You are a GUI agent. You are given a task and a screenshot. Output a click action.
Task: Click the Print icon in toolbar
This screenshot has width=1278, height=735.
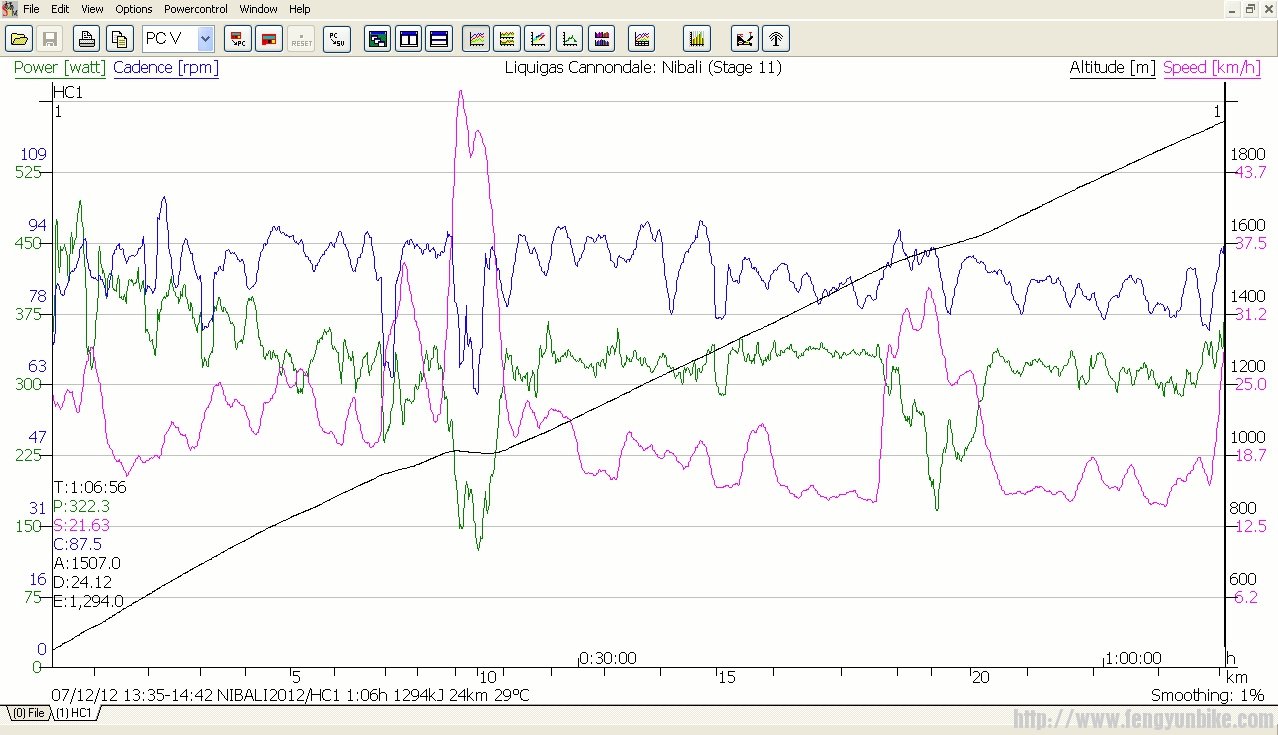tap(87, 39)
